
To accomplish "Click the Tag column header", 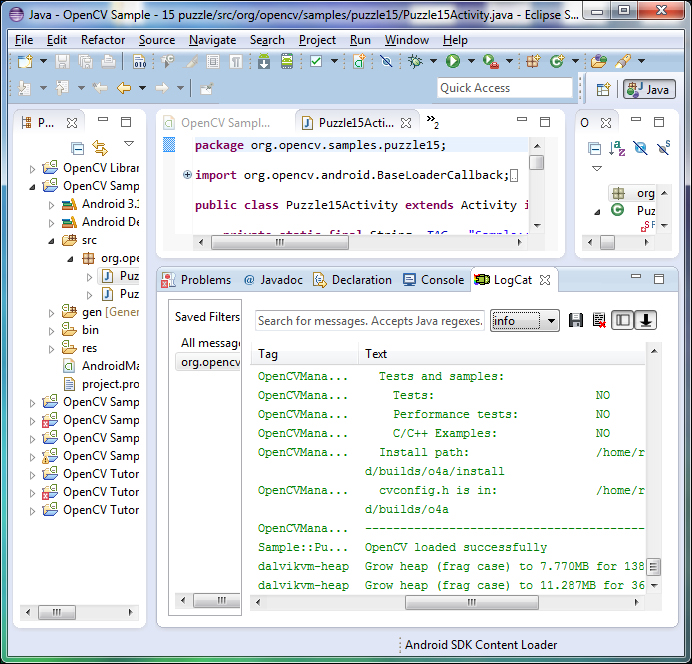I will (x=304, y=354).
